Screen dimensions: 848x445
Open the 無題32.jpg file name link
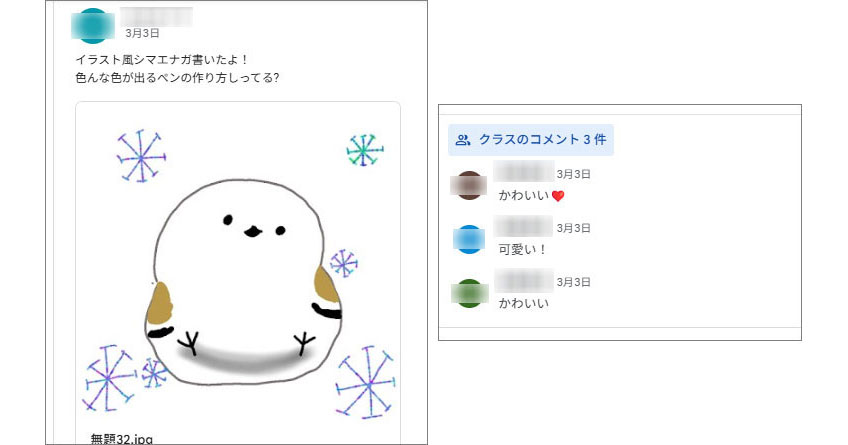point(121,439)
